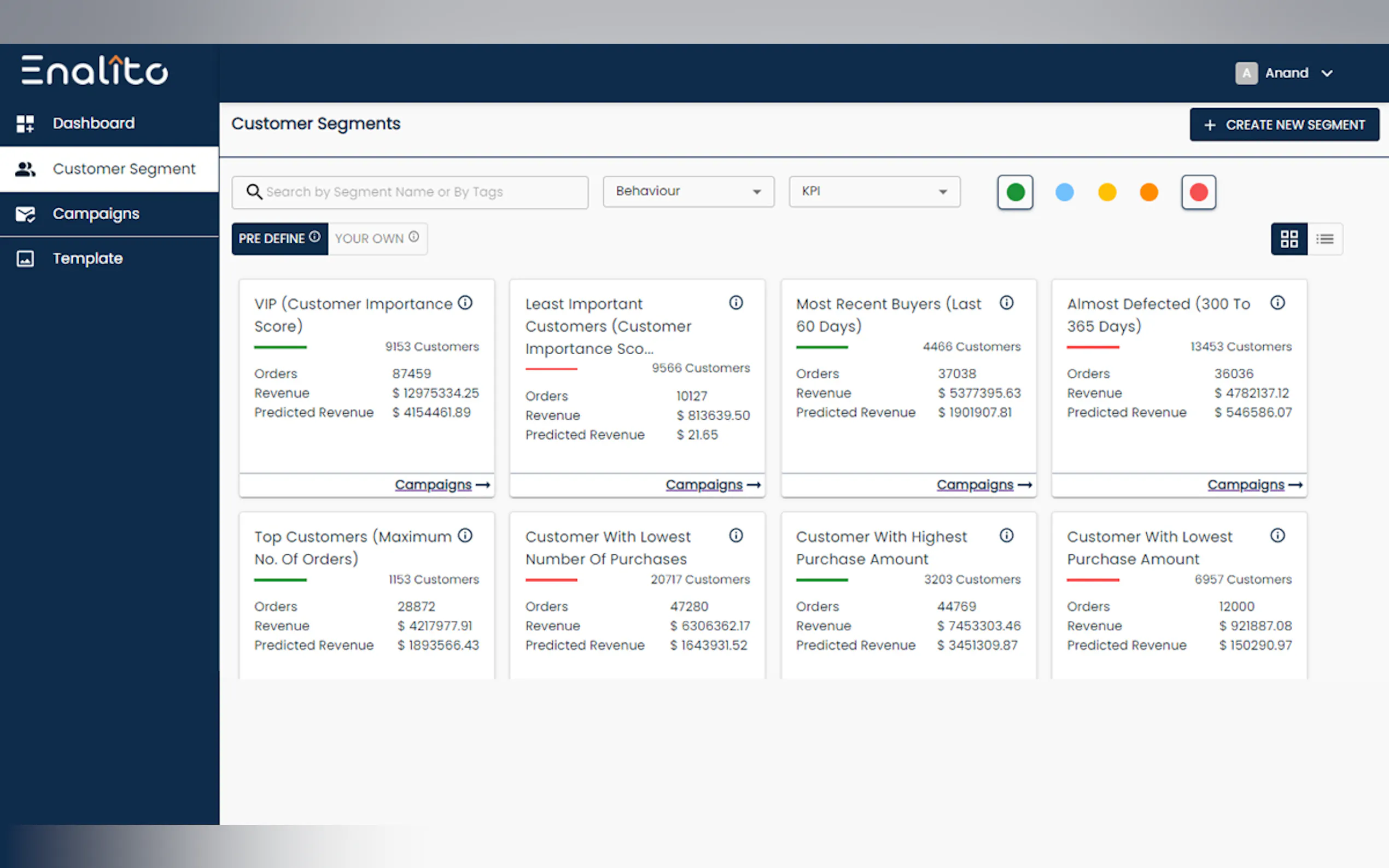Filter by the red color dot
The image size is (1389, 868).
[1198, 192]
